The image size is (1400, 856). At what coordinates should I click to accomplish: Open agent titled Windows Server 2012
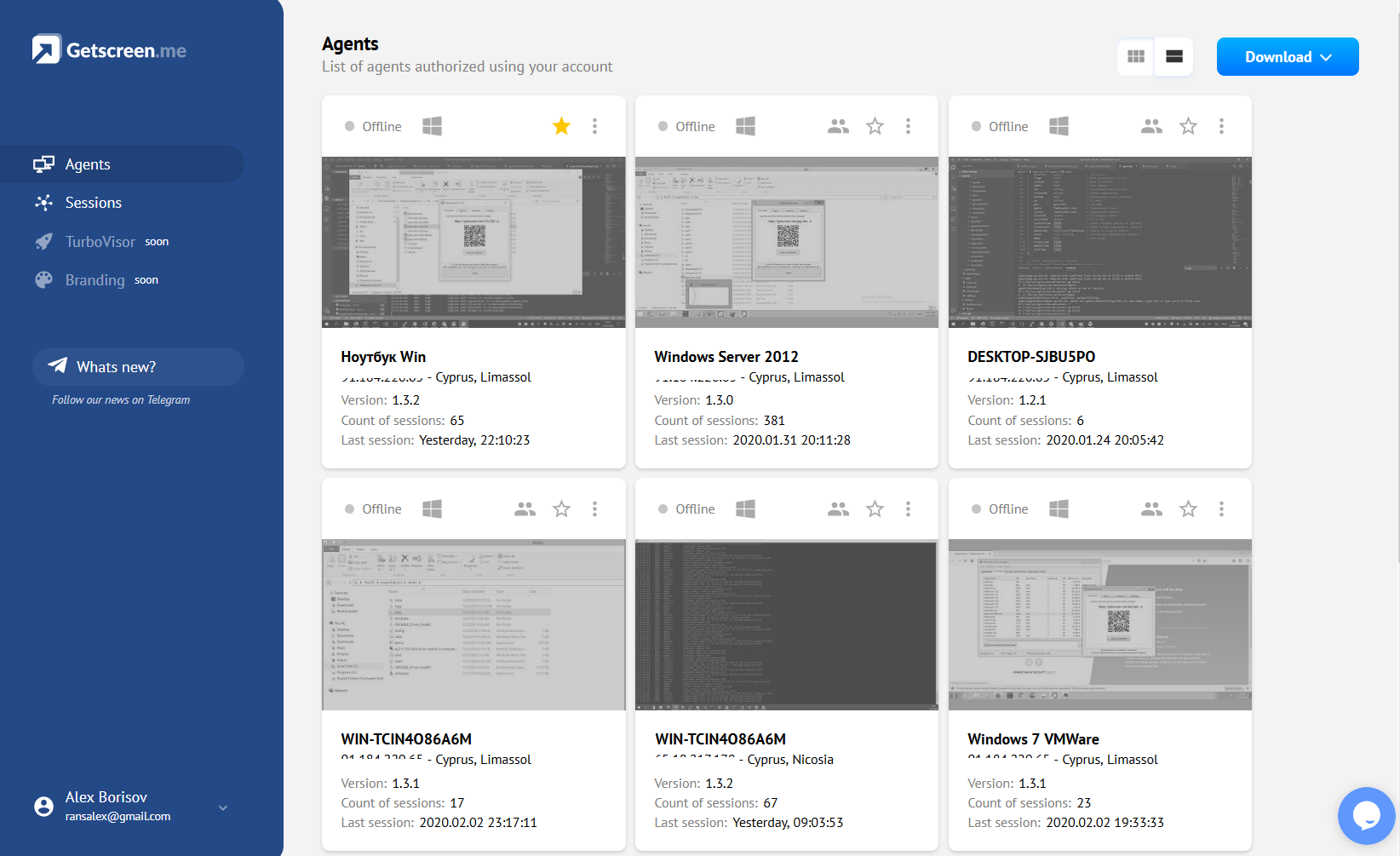(x=726, y=357)
